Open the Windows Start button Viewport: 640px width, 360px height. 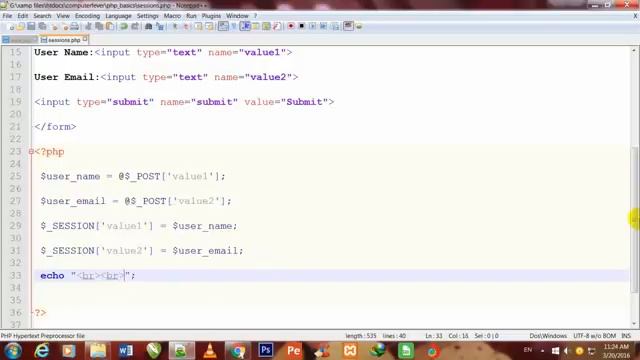point(13,351)
